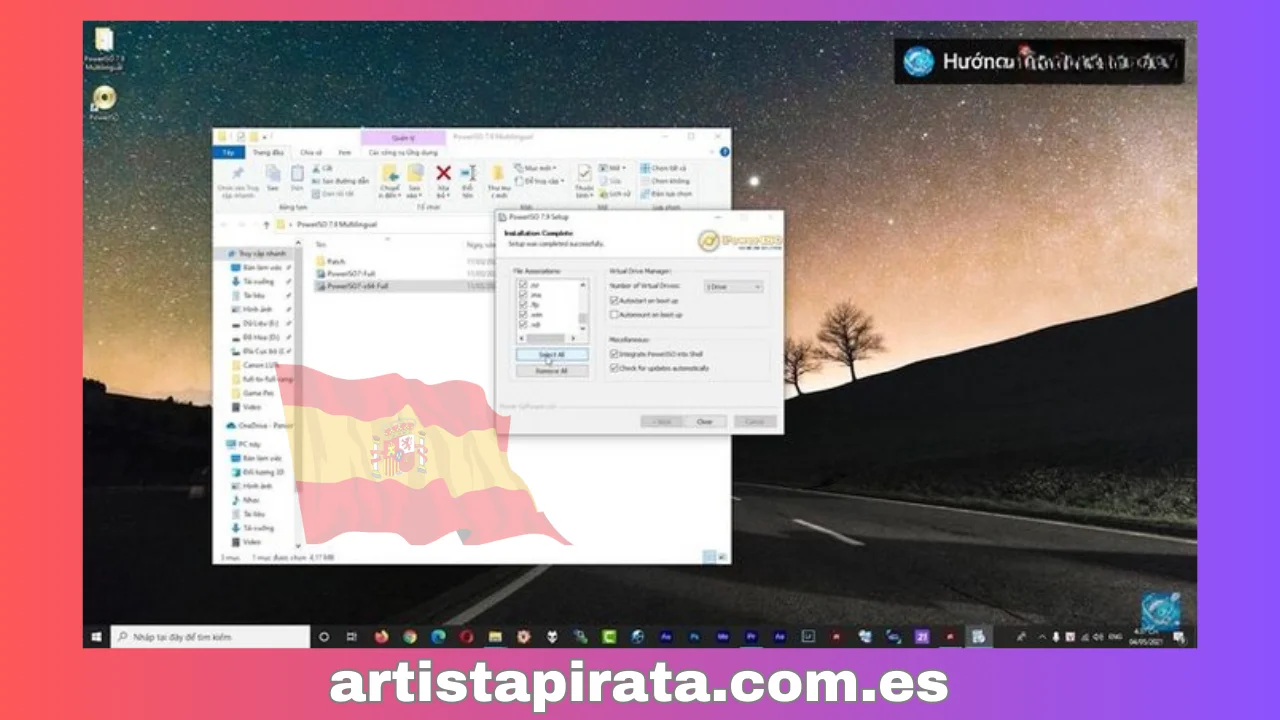This screenshot has height=720, width=1280.
Task: Click Close in the PowerISO Setup dialog
Action: pos(705,421)
